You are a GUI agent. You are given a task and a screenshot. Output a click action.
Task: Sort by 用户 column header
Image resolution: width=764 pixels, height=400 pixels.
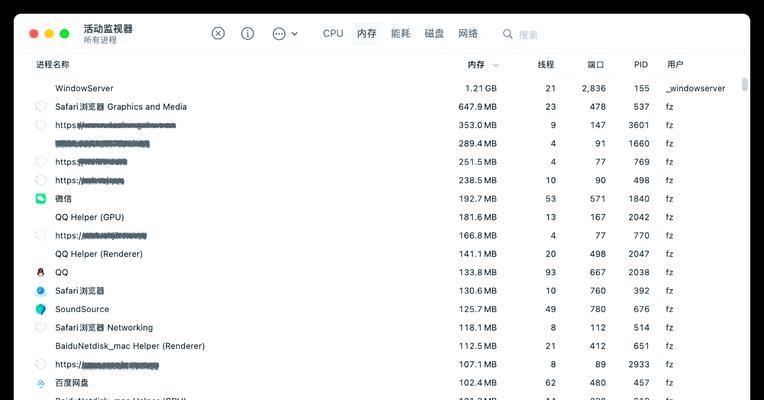tap(675, 64)
